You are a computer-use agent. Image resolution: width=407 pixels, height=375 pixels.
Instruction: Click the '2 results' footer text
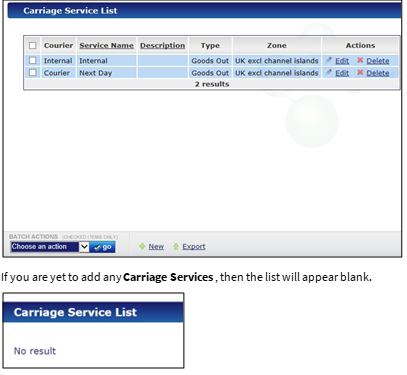click(212, 84)
